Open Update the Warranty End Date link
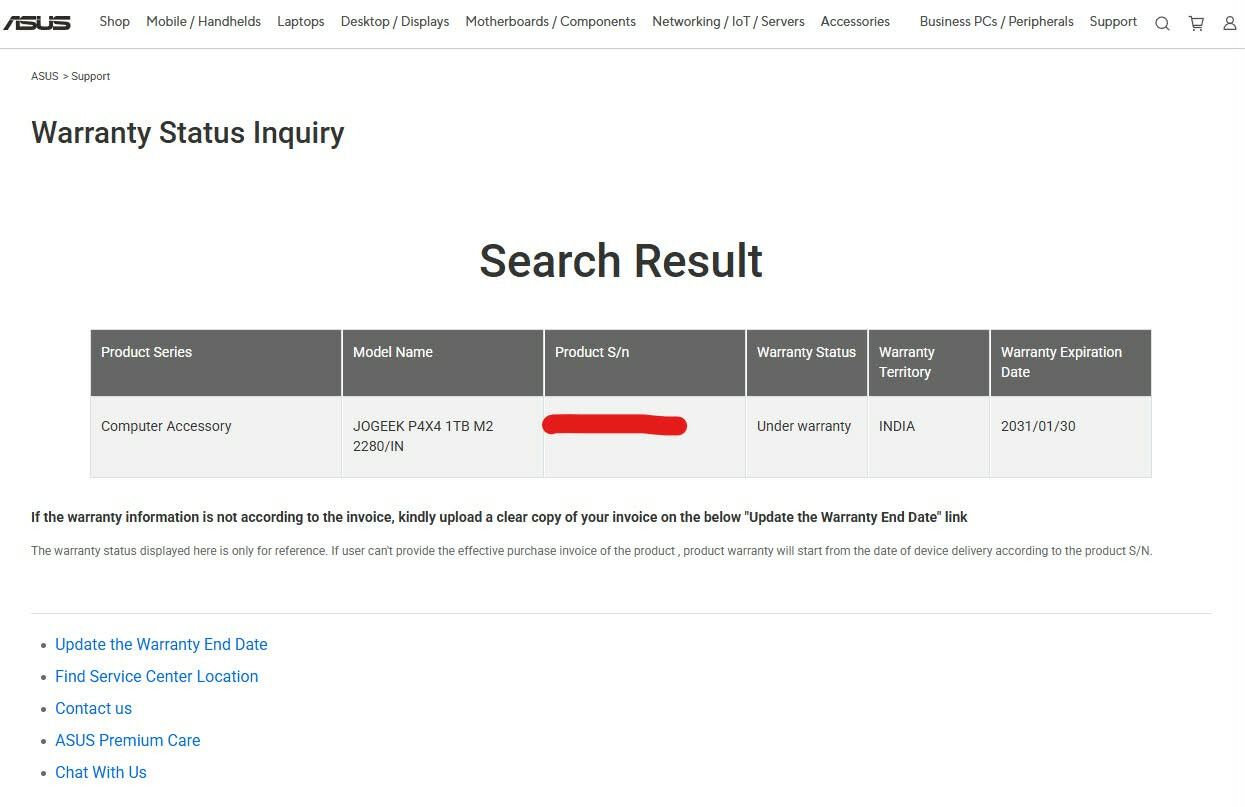This screenshot has width=1245, height=807. [161, 645]
